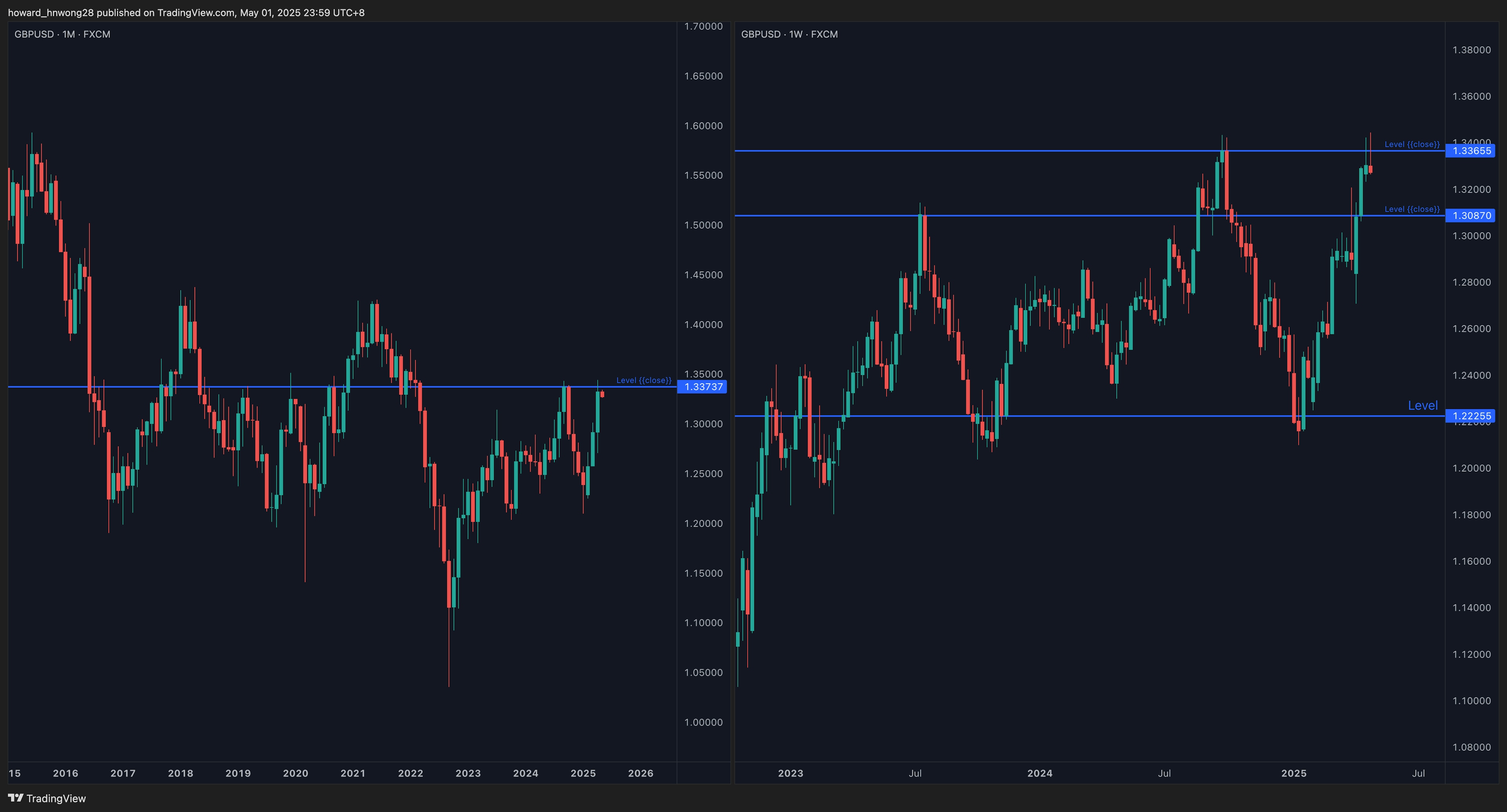Click 'Level {{close}}' text above the 1.33737 line

(x=644, y=380)
